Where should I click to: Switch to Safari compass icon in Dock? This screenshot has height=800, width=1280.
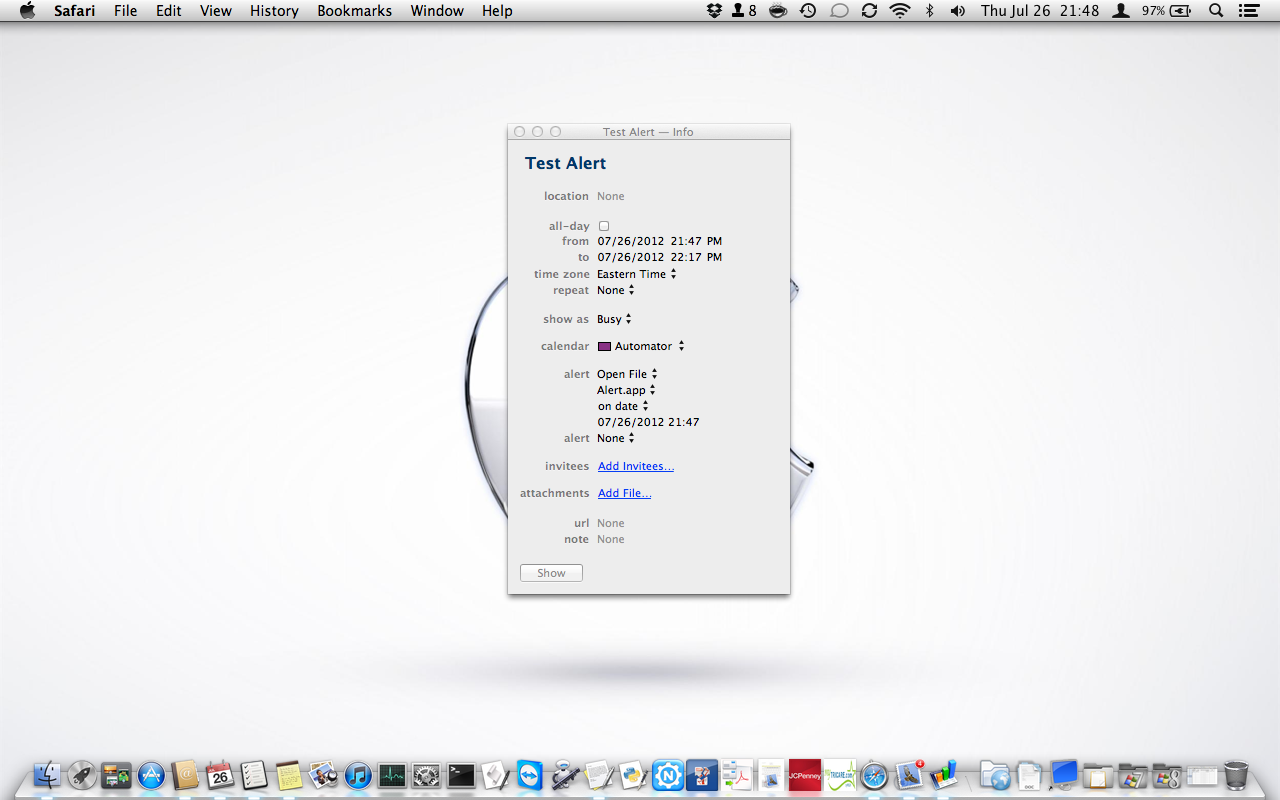[x=874, y=775]
